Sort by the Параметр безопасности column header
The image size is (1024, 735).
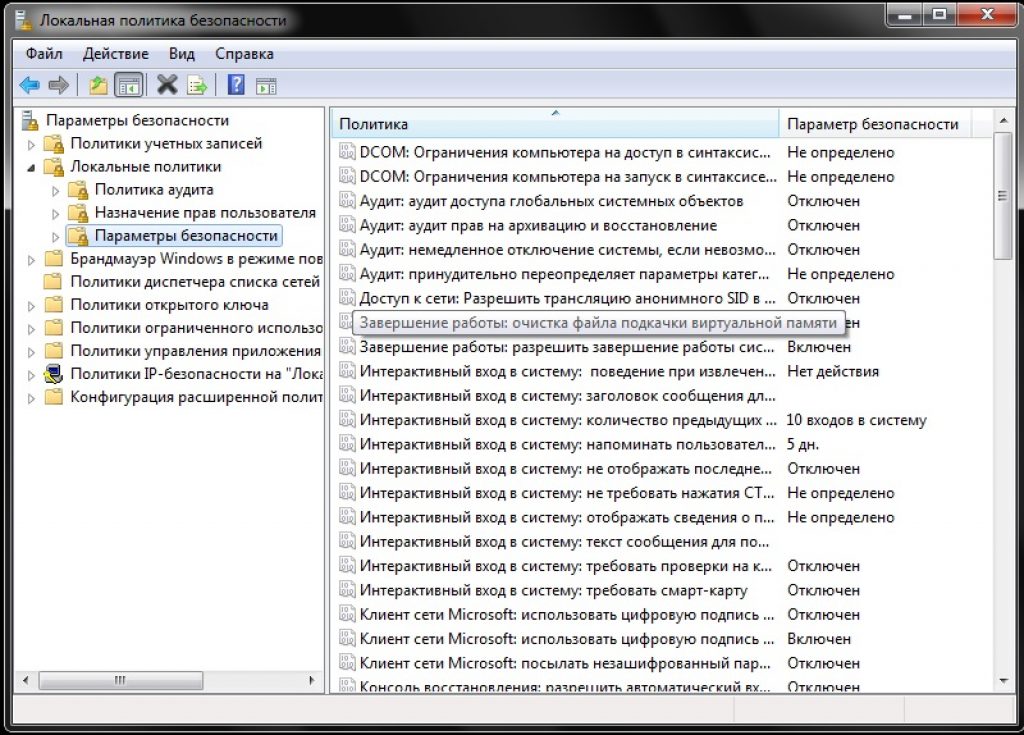click(874, 123)
